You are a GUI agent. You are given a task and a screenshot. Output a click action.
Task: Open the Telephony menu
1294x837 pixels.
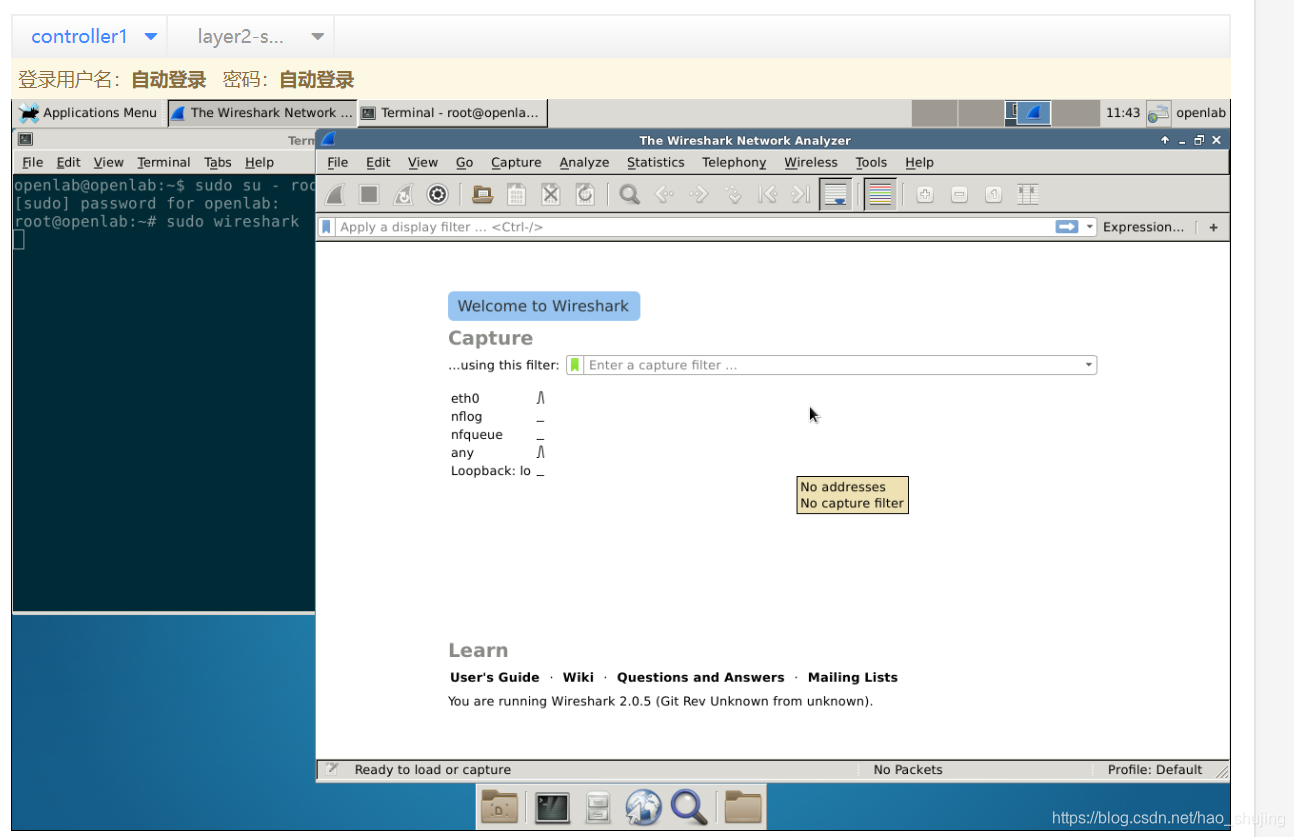[x=734, y=162]
